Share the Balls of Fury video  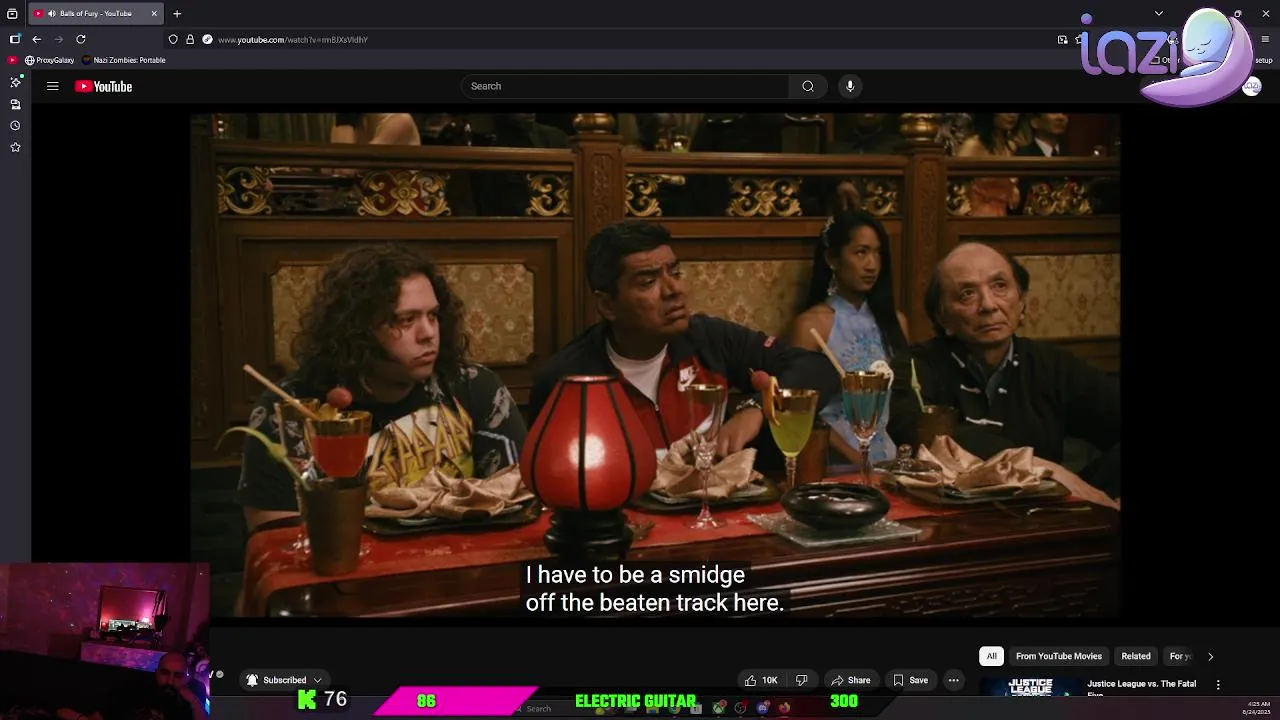coord(851,680)
